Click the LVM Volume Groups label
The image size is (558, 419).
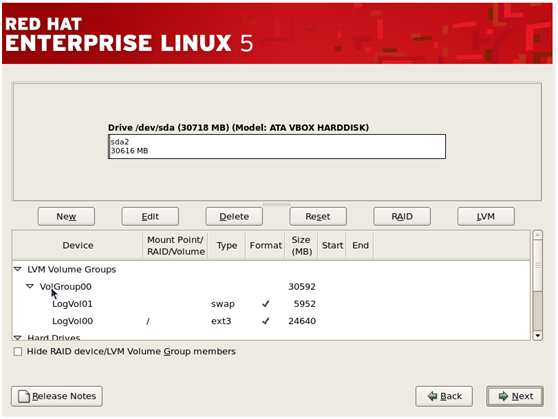[x=72, y=269]
